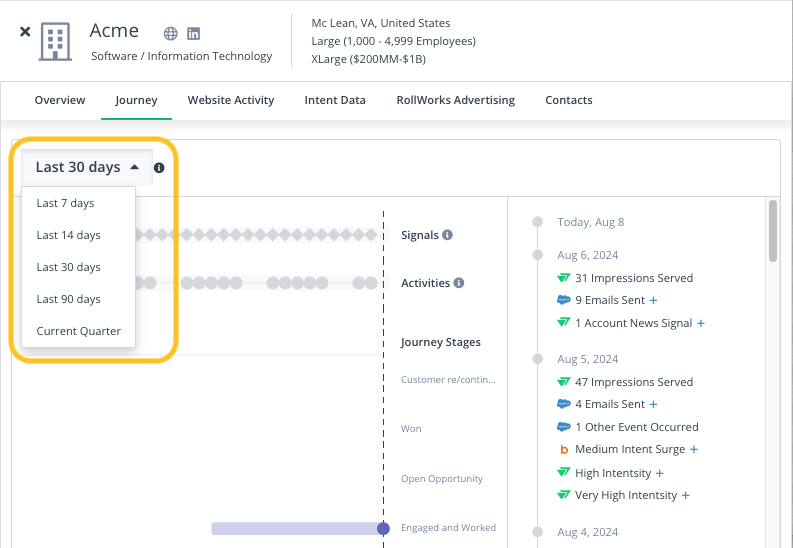Choose Last 90 days option
Image resolution: width=793 pixels, height=548 pixels.
pyautogui.click(x=78, y=299)
